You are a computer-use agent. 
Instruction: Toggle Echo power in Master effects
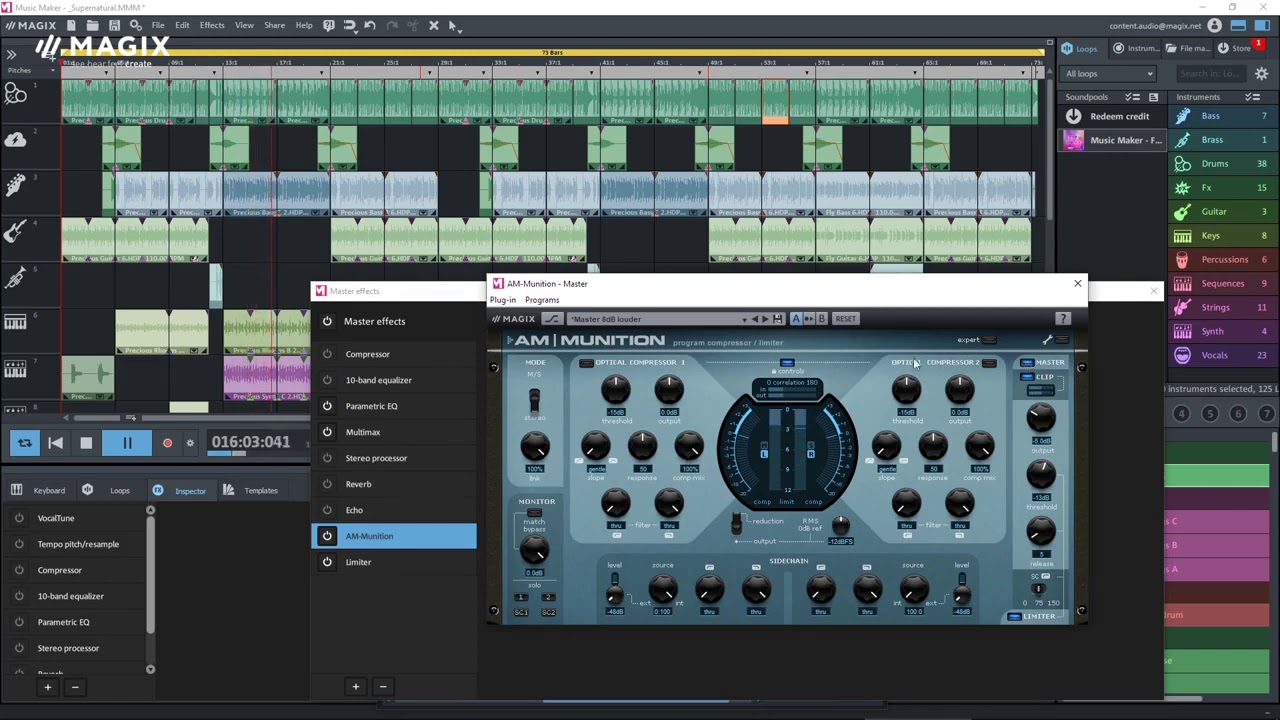(327, 510)
